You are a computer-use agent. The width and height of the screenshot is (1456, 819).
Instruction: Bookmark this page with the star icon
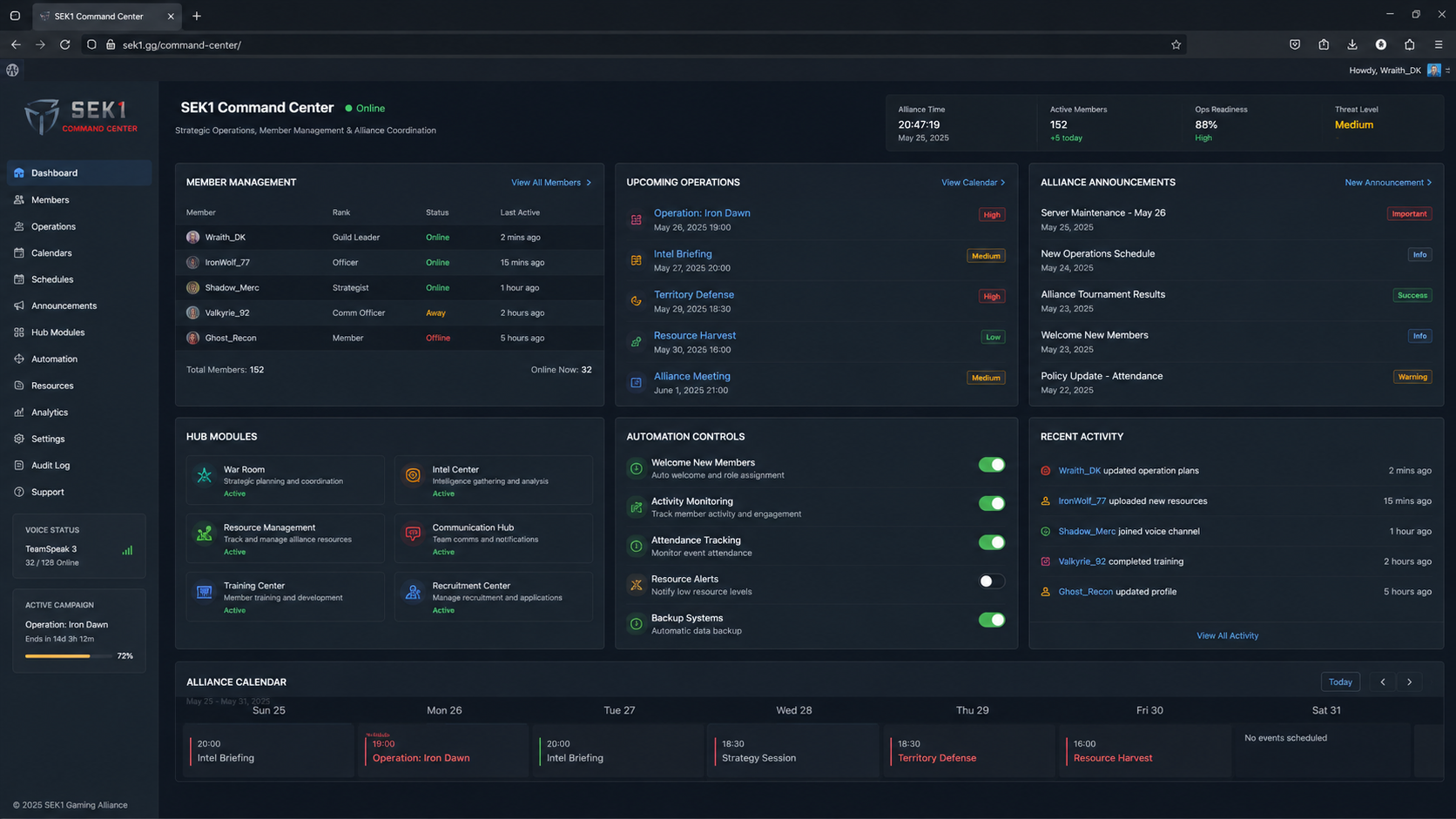point(1176,44)
